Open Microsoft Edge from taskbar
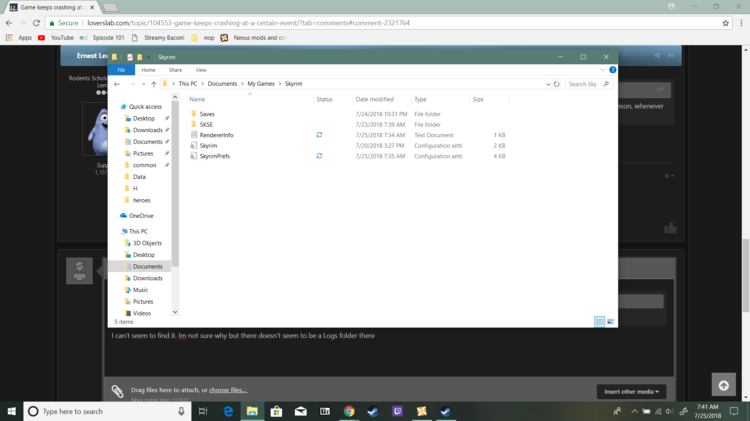Screen dimensions: 750x421 coord(228,411)
